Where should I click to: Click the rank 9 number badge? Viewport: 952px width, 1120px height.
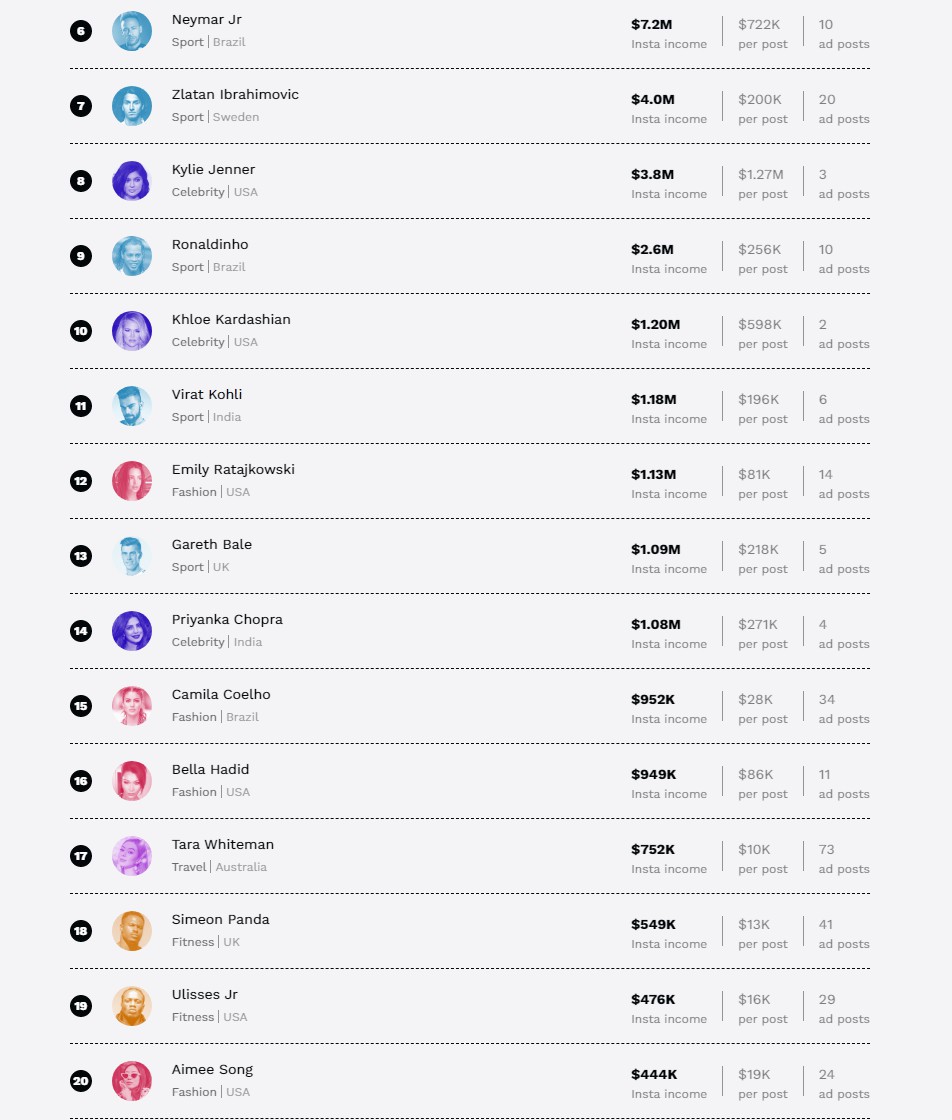click(x=81, y=256)
